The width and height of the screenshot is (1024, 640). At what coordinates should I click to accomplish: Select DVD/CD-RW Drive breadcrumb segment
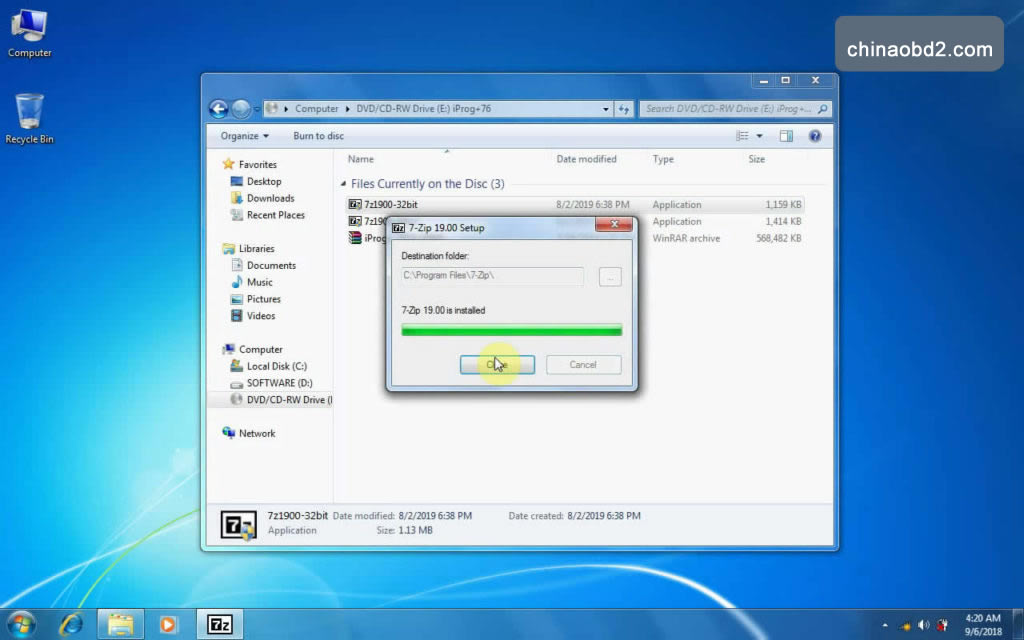pos(423,109)
